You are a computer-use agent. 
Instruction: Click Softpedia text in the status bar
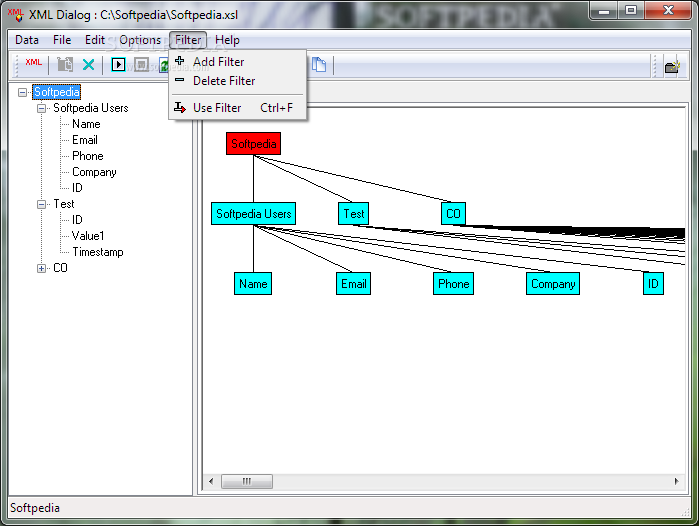pyautogui.click(x=35, y=508)
